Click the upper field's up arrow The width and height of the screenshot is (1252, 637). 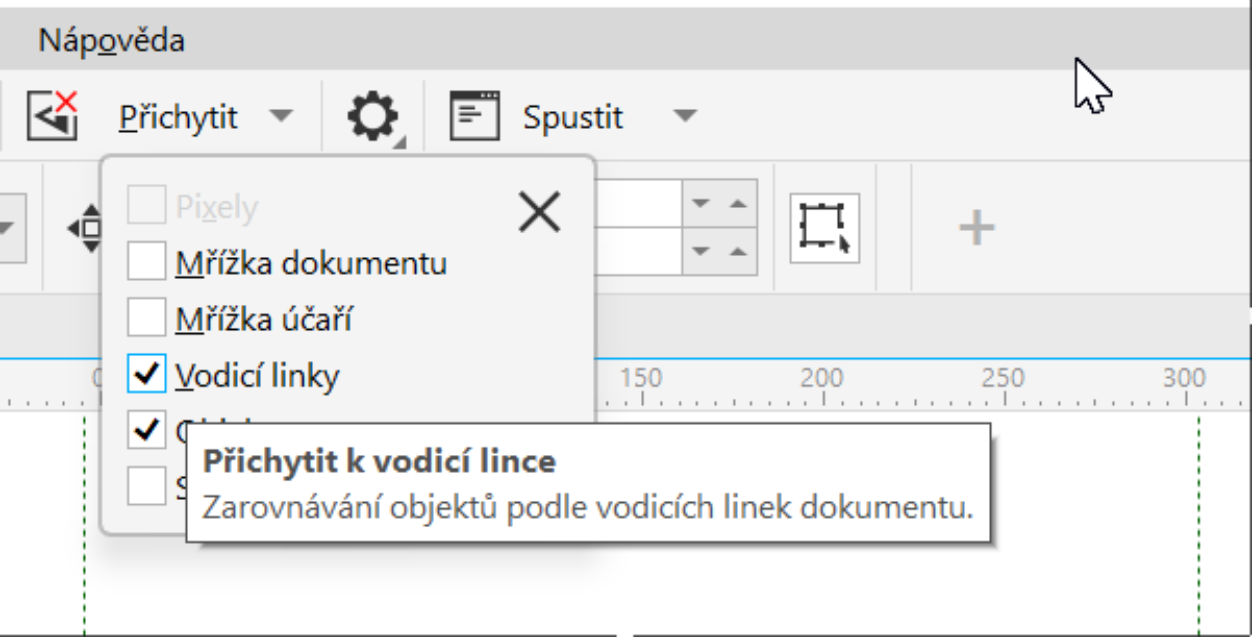738,204
